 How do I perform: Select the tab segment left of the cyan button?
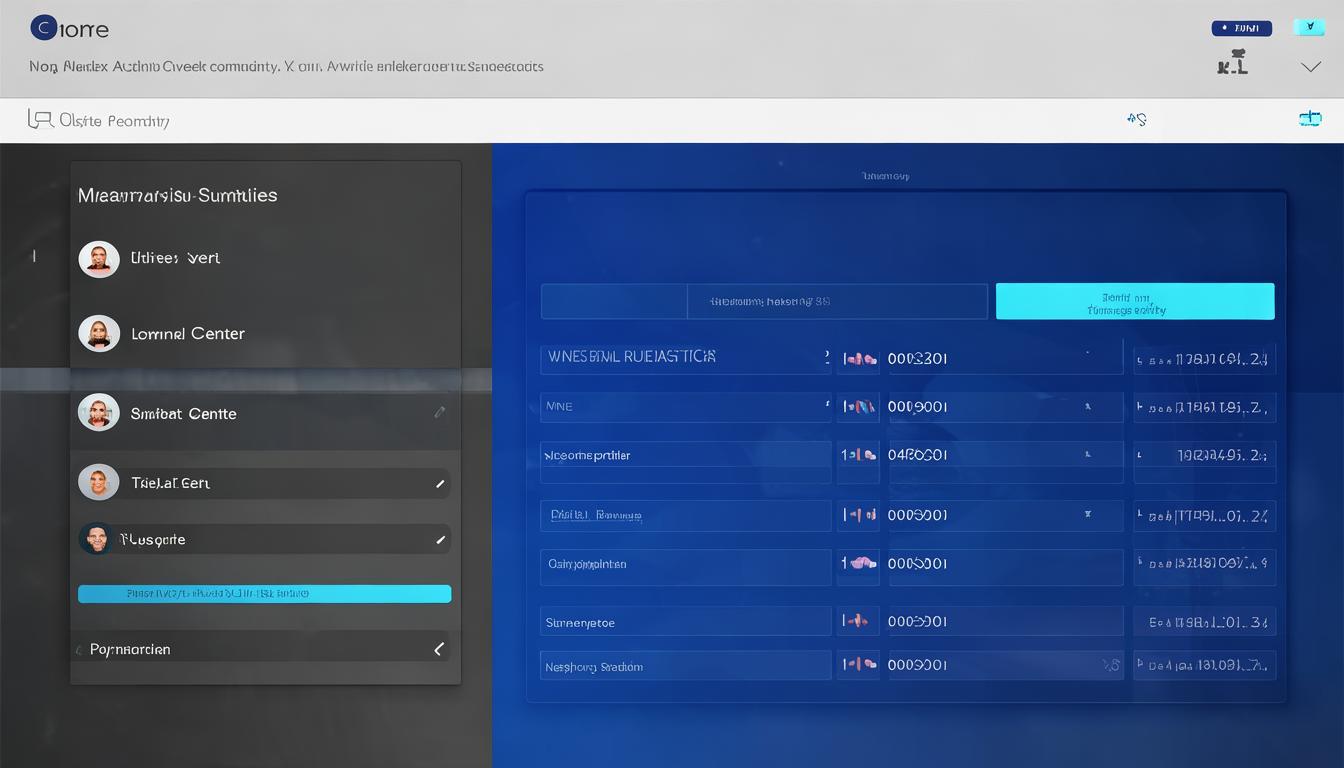(x=837, y=301)
